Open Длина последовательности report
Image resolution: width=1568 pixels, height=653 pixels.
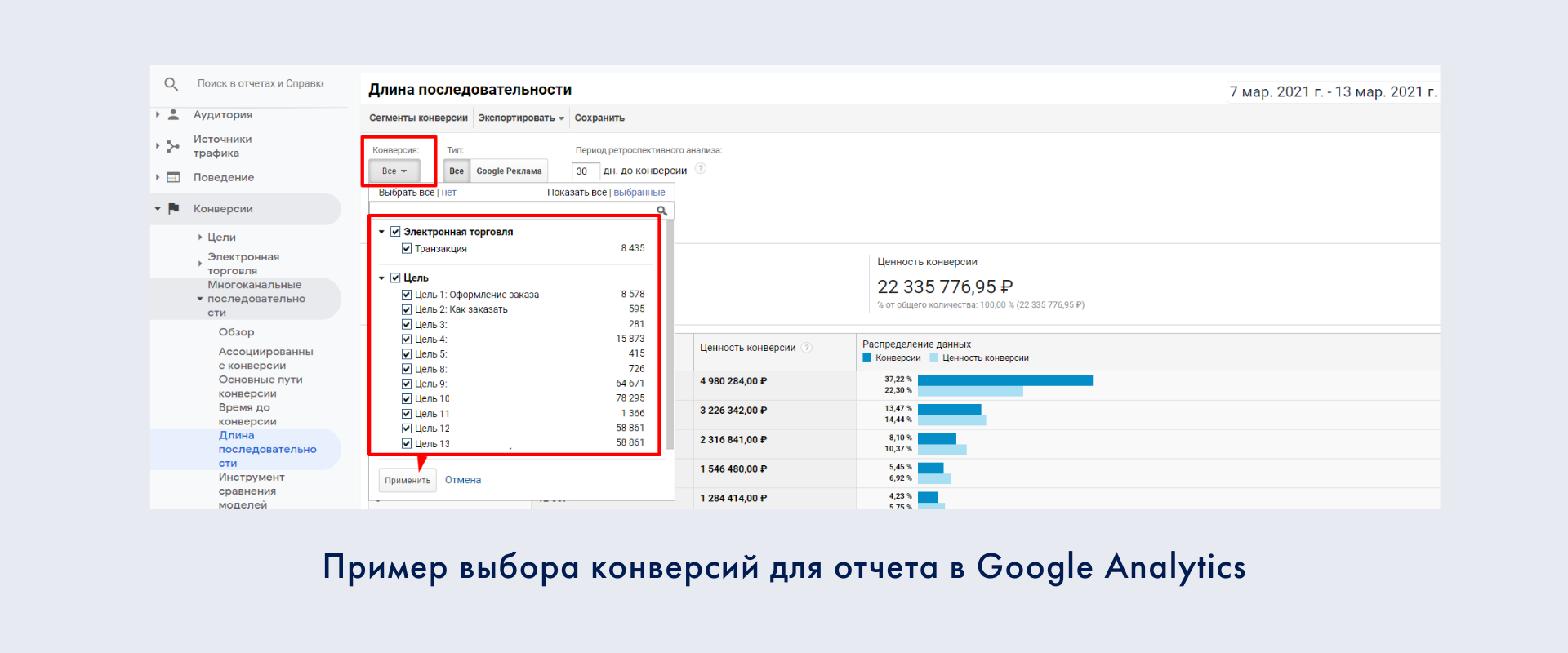coord(268,449)
